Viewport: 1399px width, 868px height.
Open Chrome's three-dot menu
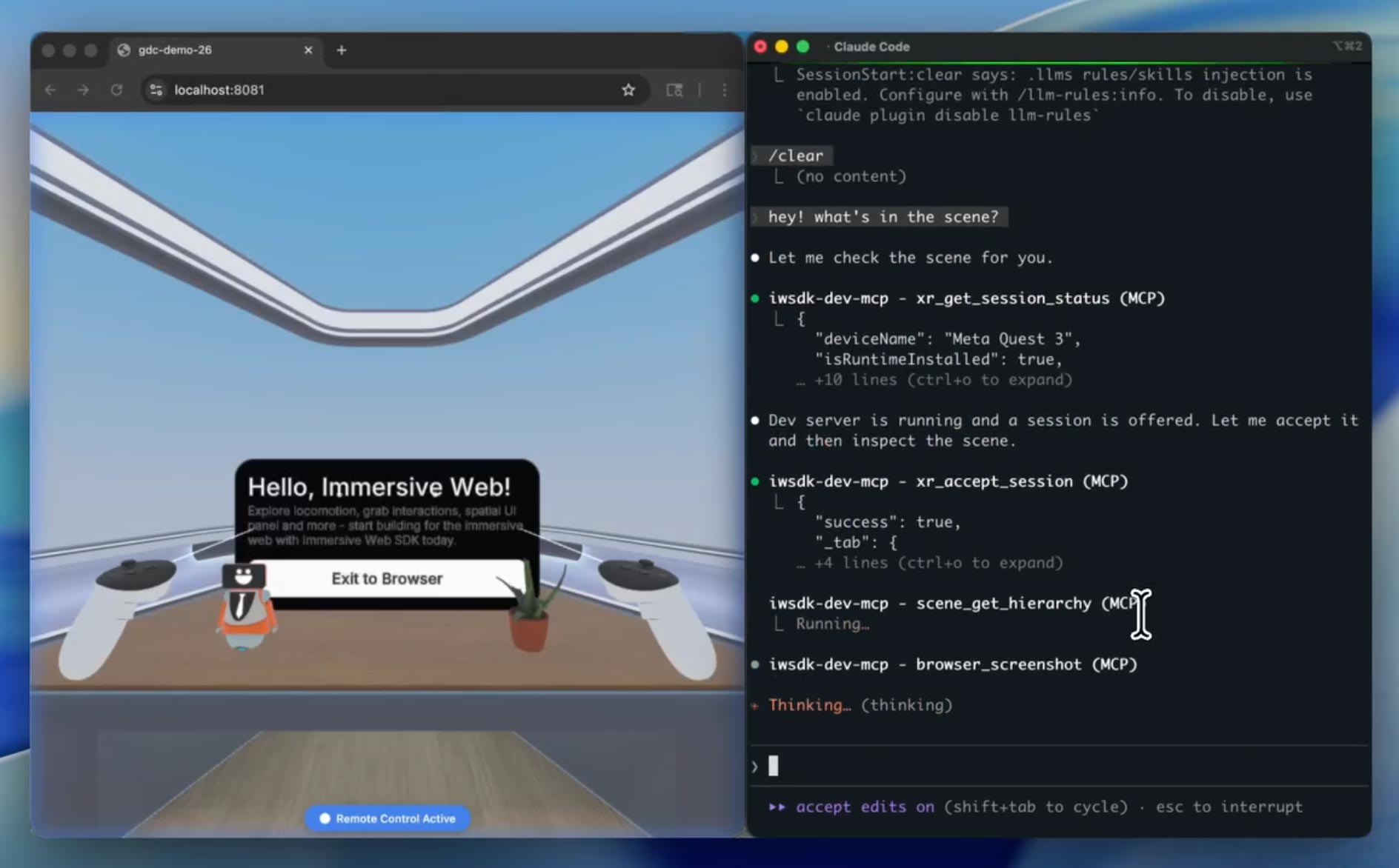725,90
